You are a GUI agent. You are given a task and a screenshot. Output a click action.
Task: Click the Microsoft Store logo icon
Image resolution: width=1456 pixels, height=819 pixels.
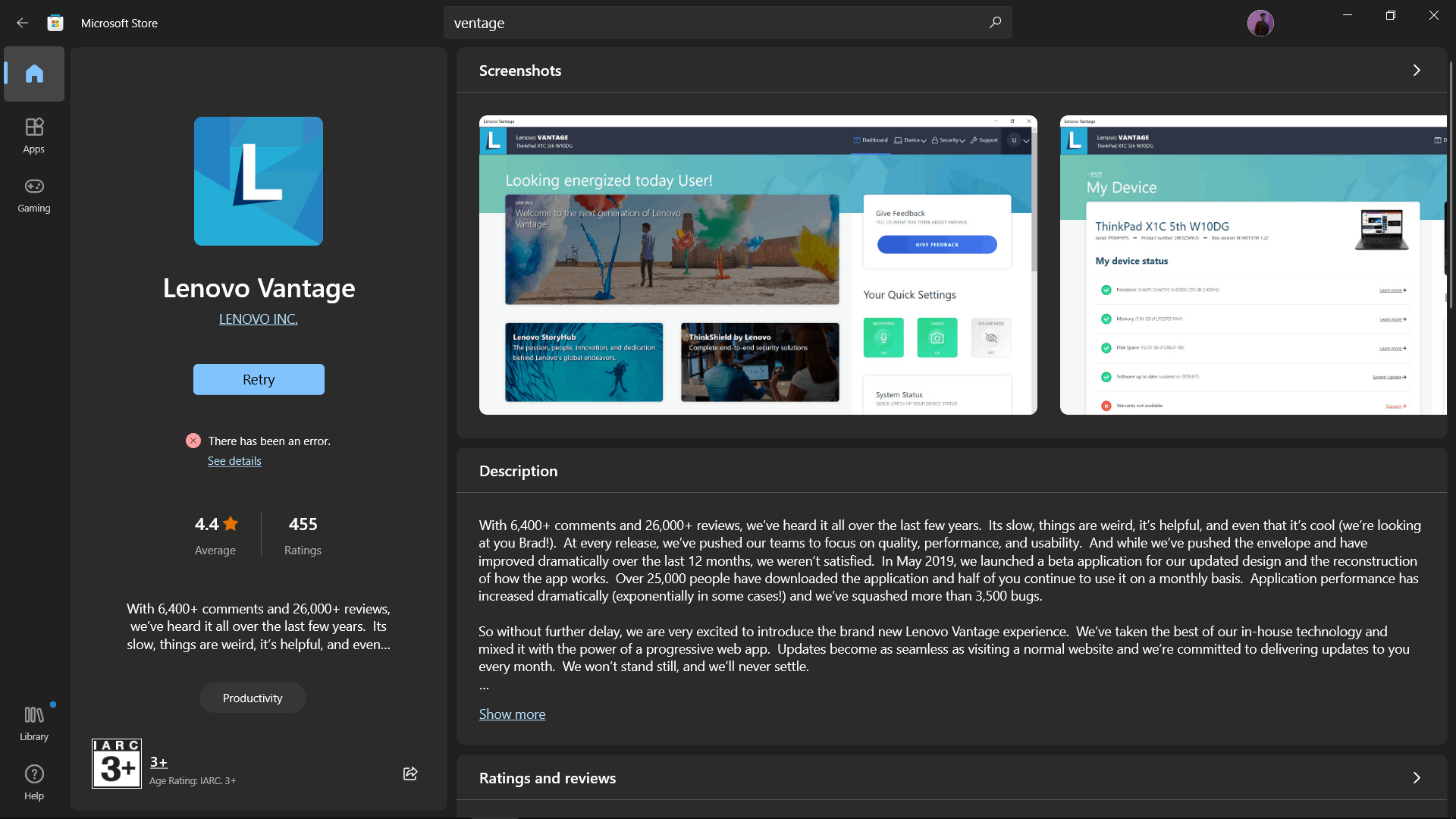point(55,23)
